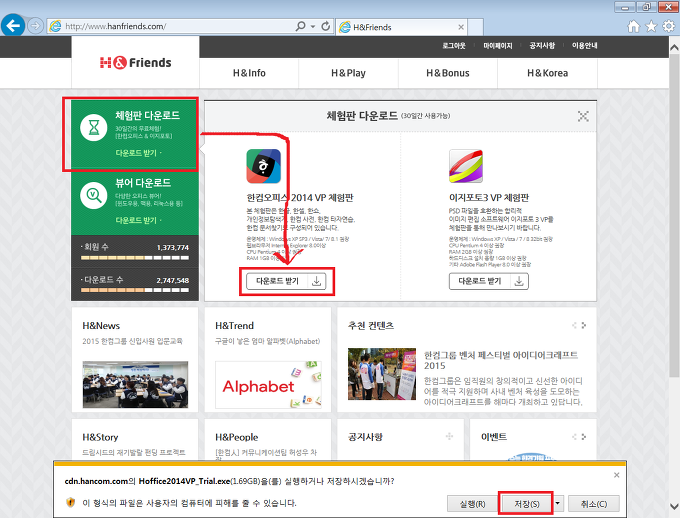The height and width of the screenshot is (518, 680).
Task: Click 구글이 낳은 엄마 알파벳(Alphabet) text
Action: coord(268,341)
